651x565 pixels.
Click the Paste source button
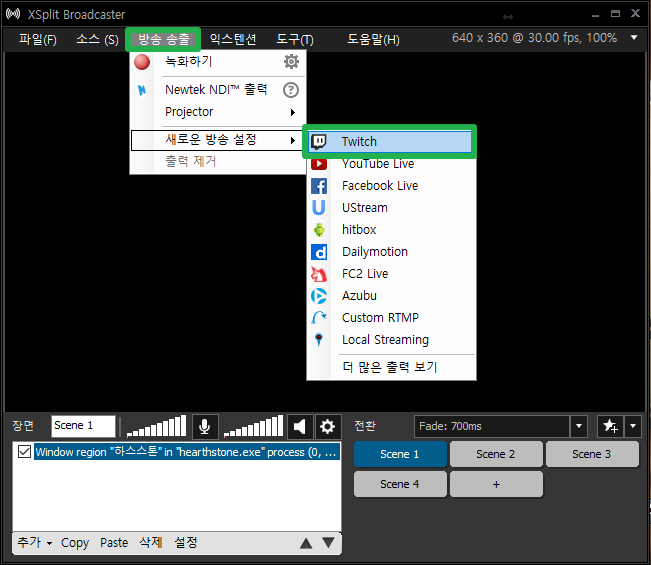point(114,543)
